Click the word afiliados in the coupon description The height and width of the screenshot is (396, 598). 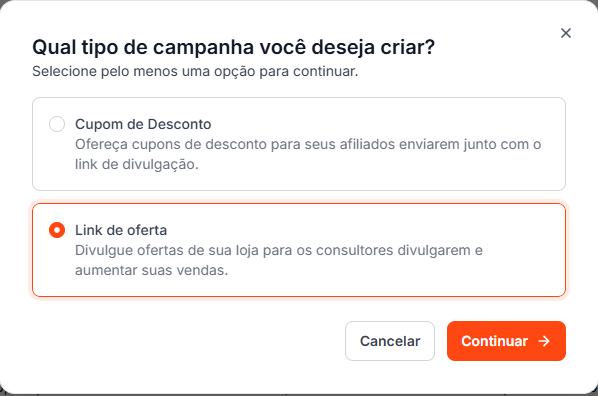point(367,144)
